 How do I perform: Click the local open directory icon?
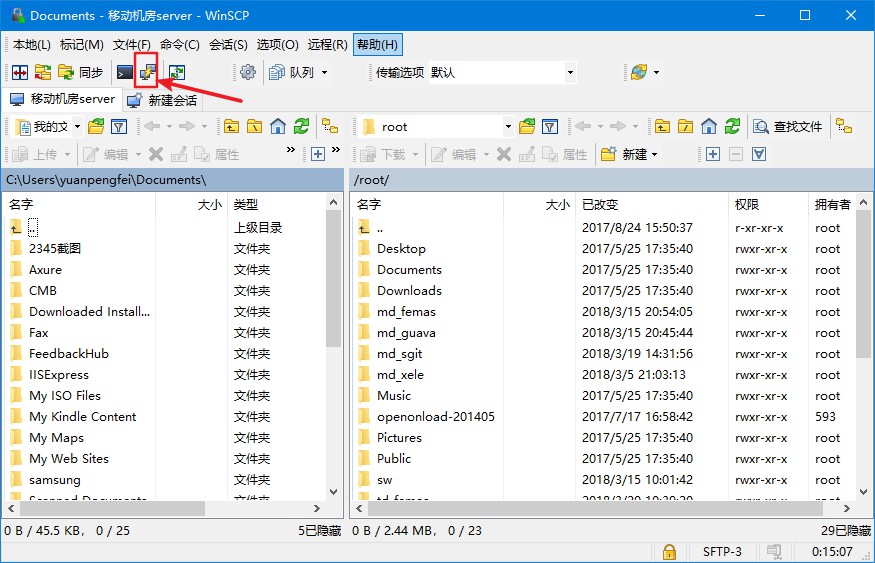[96, 127]
